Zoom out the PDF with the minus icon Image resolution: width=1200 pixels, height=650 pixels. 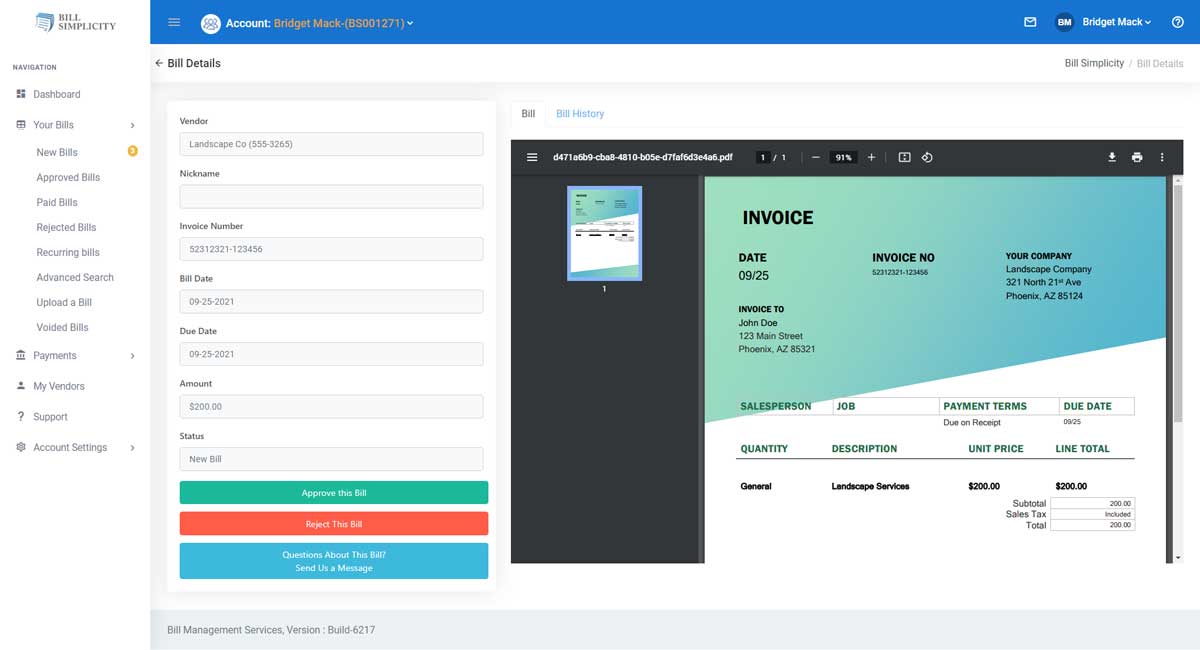[x=816, y=157]
